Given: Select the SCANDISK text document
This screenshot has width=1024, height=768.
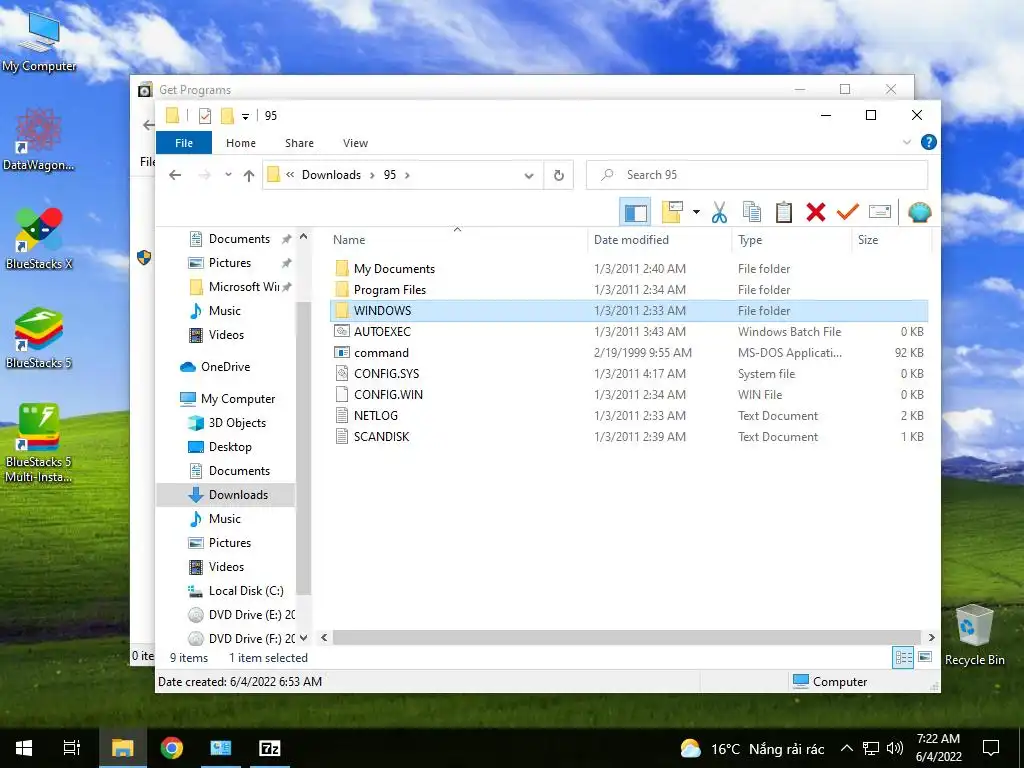Looking at the screenshot, I should (381, 436).
